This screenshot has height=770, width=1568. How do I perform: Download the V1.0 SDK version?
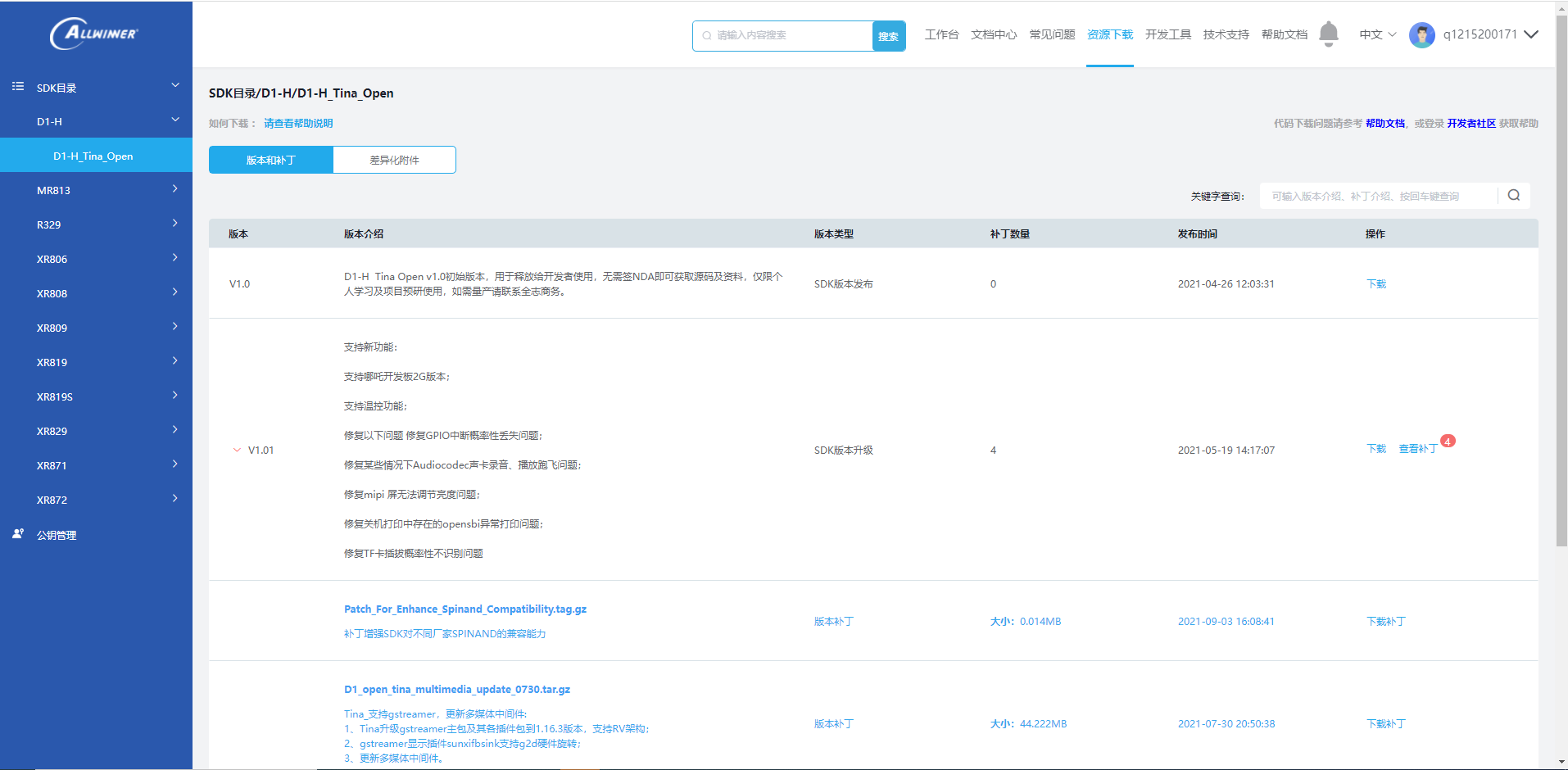[1376, 283]
